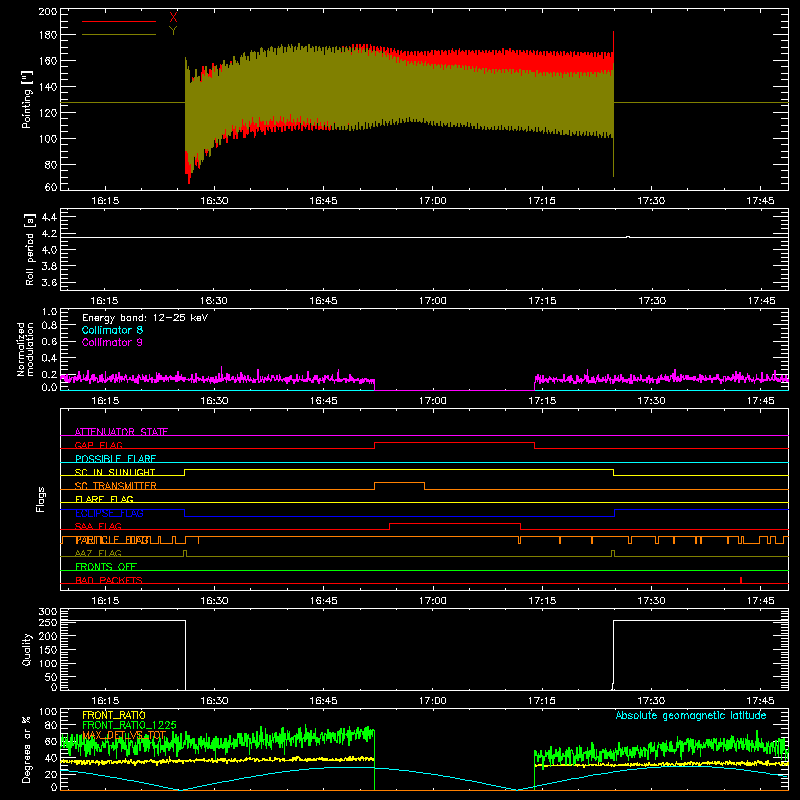This screenshot has width=800, height=800.
Task: Click the ATTENUATOR_STATE flag label
Action: tap(121, 432)
